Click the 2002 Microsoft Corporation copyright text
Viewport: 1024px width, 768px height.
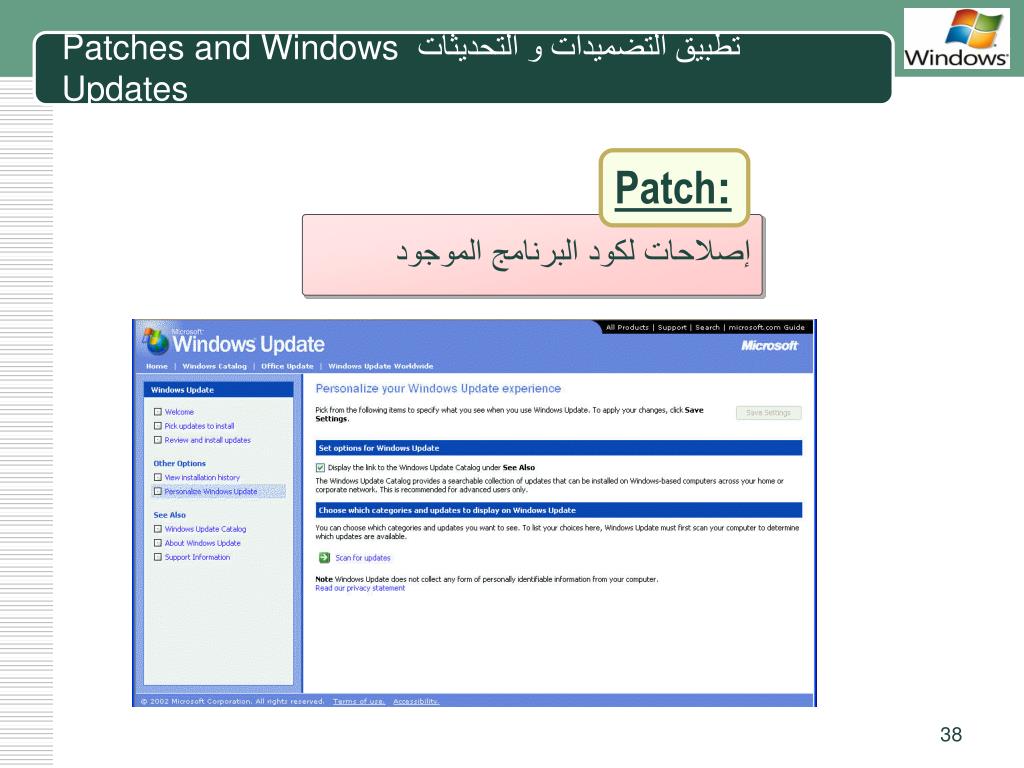232,701
